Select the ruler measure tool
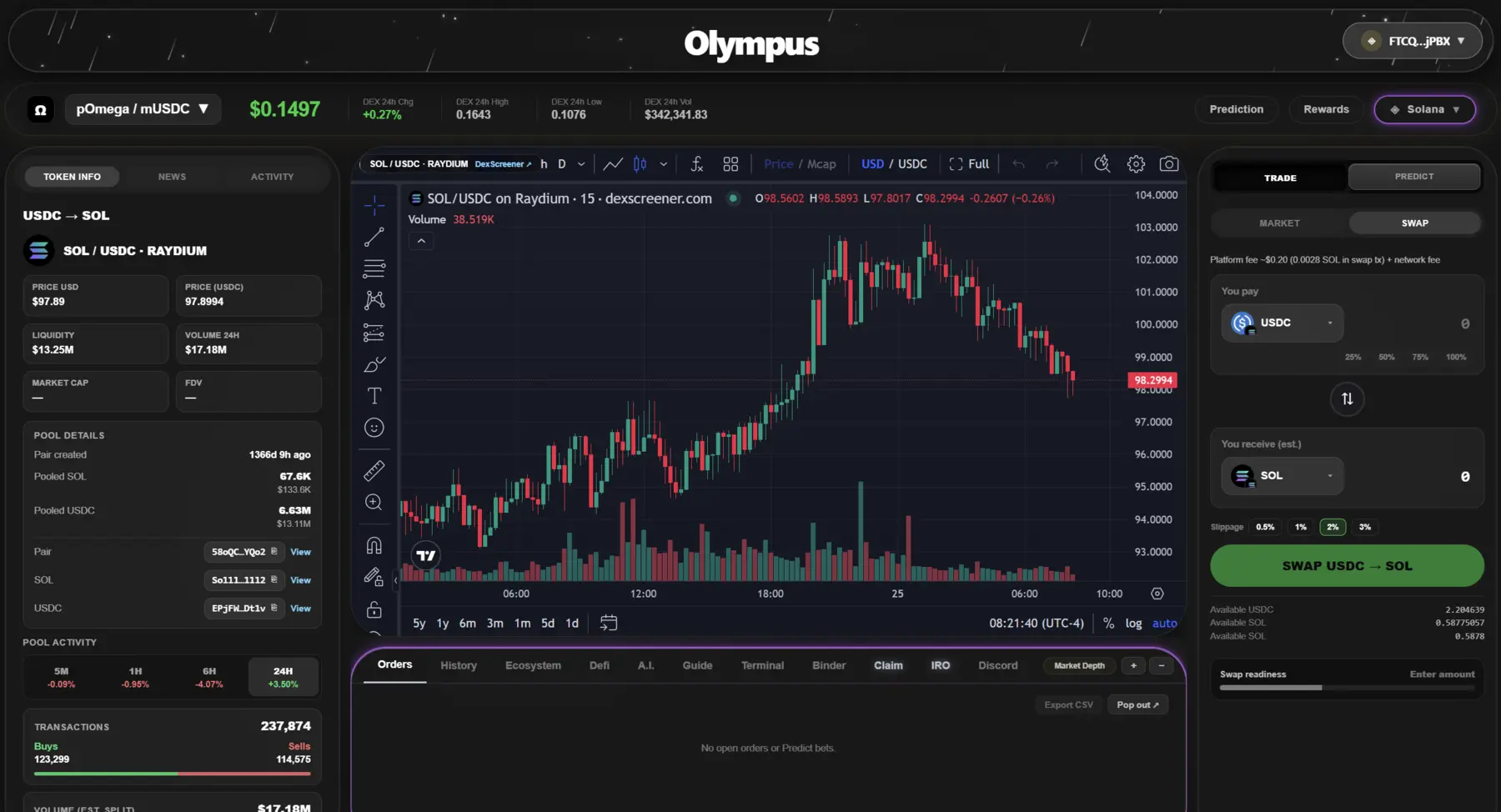Viewport: 1501px width, 812px height. (374, 471)
